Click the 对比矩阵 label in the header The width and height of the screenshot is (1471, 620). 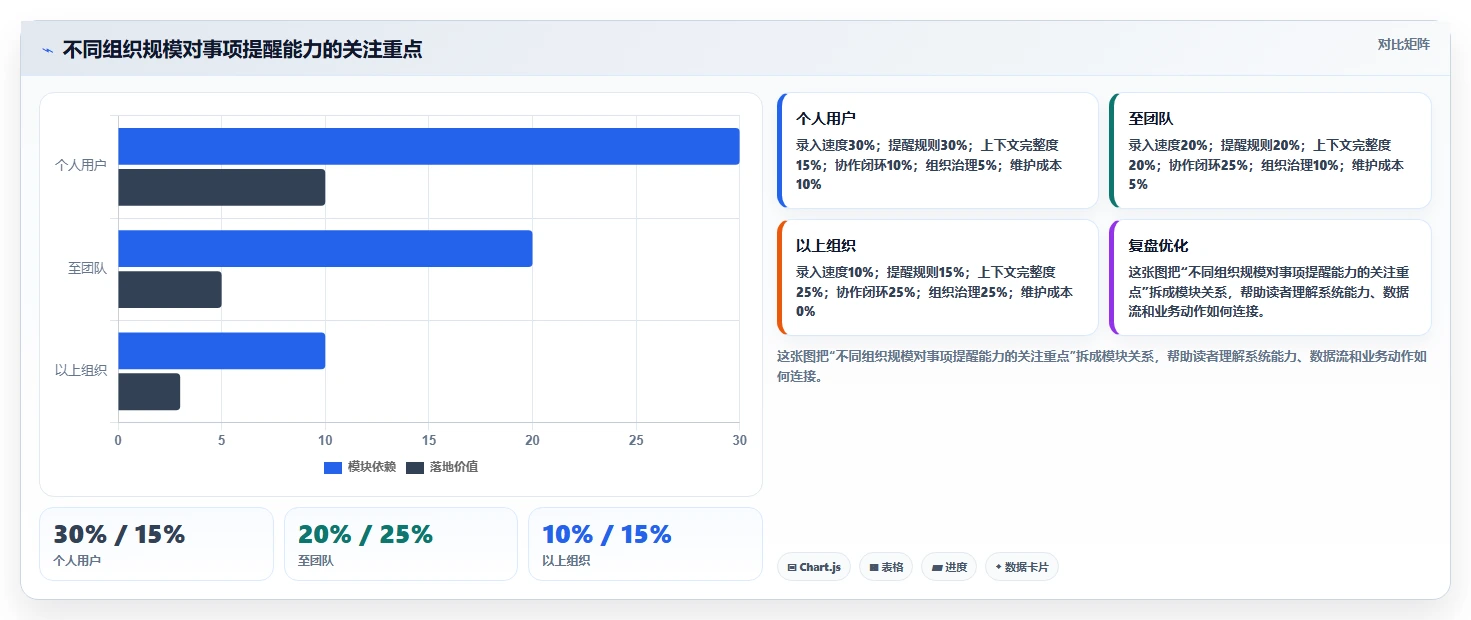pos(1403,44)
